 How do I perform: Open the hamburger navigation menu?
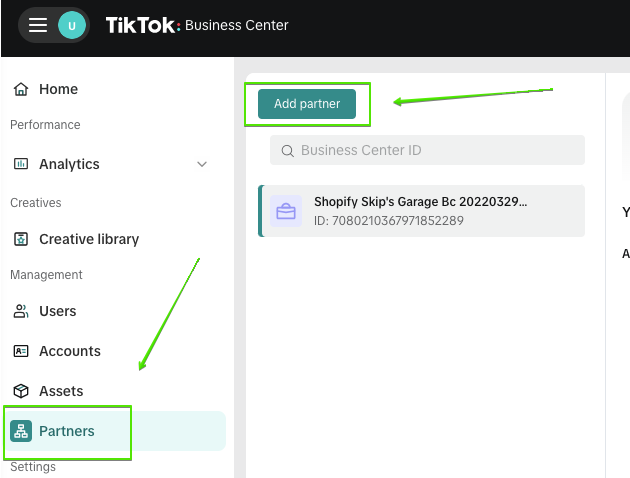coord(38,25)
